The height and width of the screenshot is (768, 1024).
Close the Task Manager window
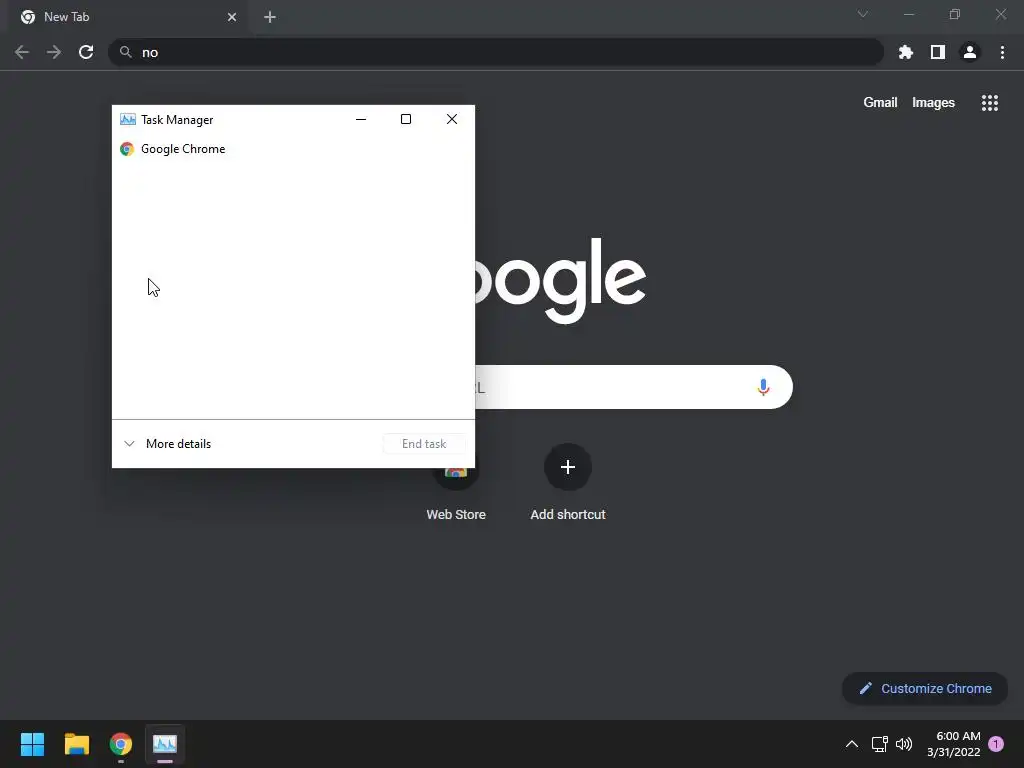tap(451, 120)
